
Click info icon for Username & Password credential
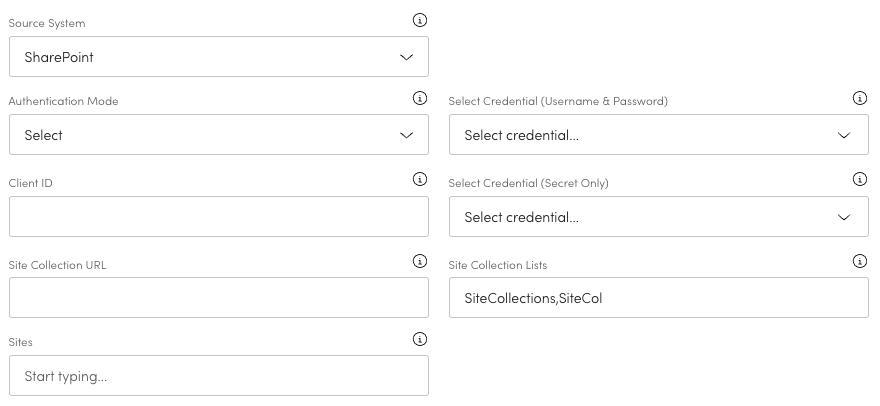[x=859, y=98]
